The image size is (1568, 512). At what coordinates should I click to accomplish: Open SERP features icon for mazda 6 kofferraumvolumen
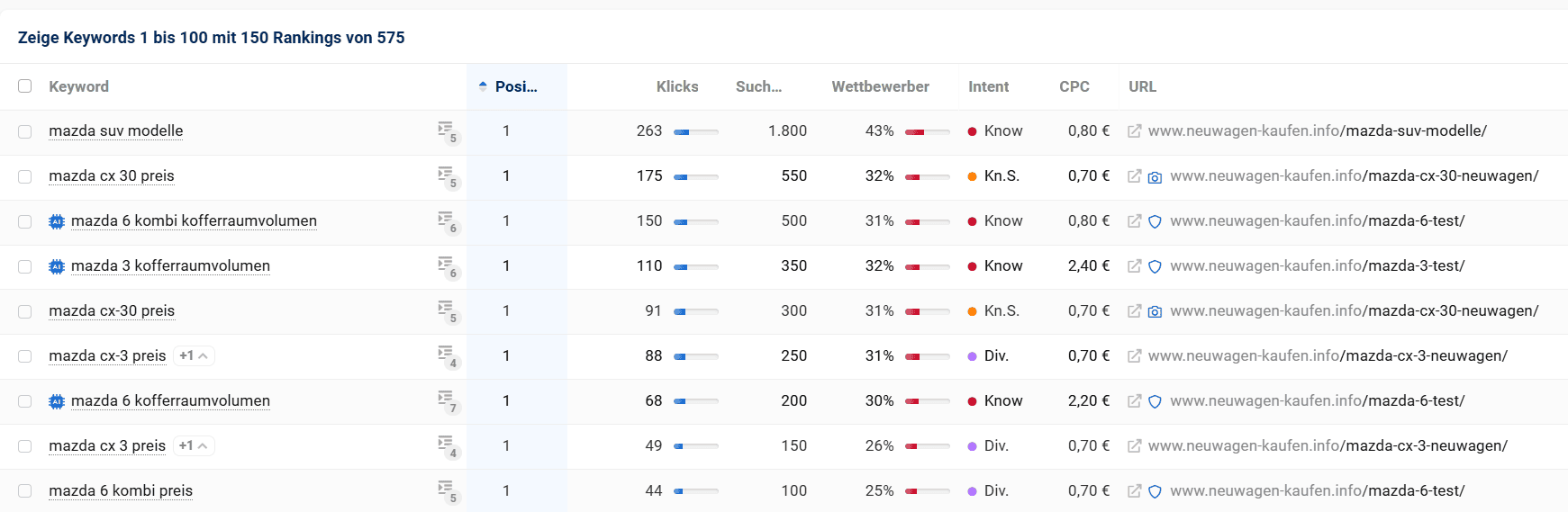448,401
